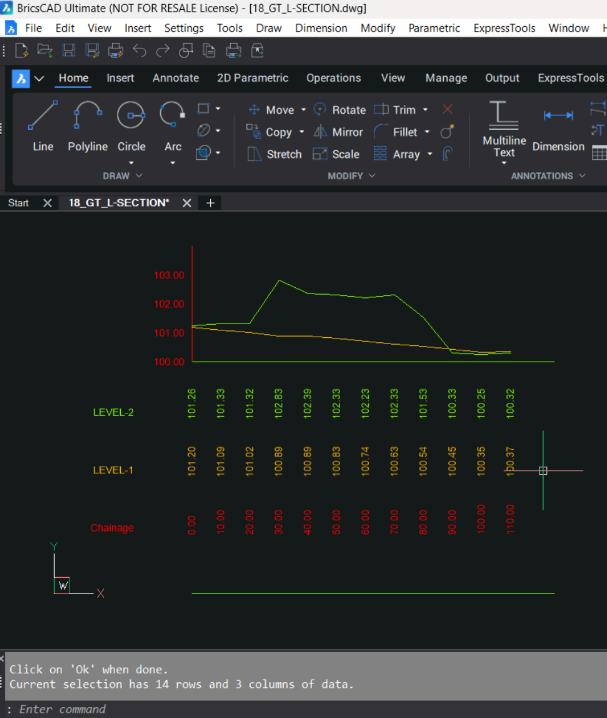Click the red Erase X icon

[447, 109]
